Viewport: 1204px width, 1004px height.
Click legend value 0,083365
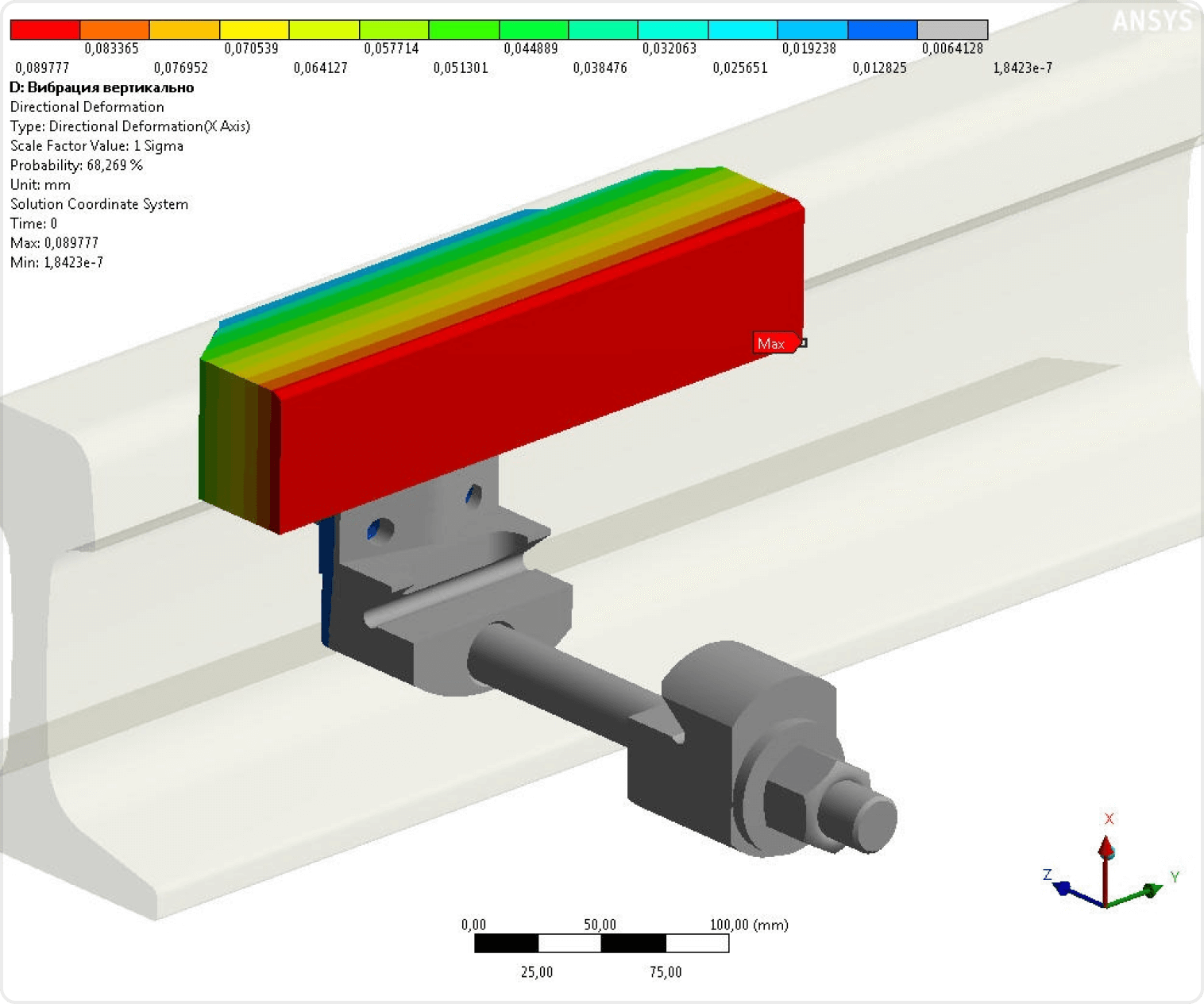click(x=111, y=48)
